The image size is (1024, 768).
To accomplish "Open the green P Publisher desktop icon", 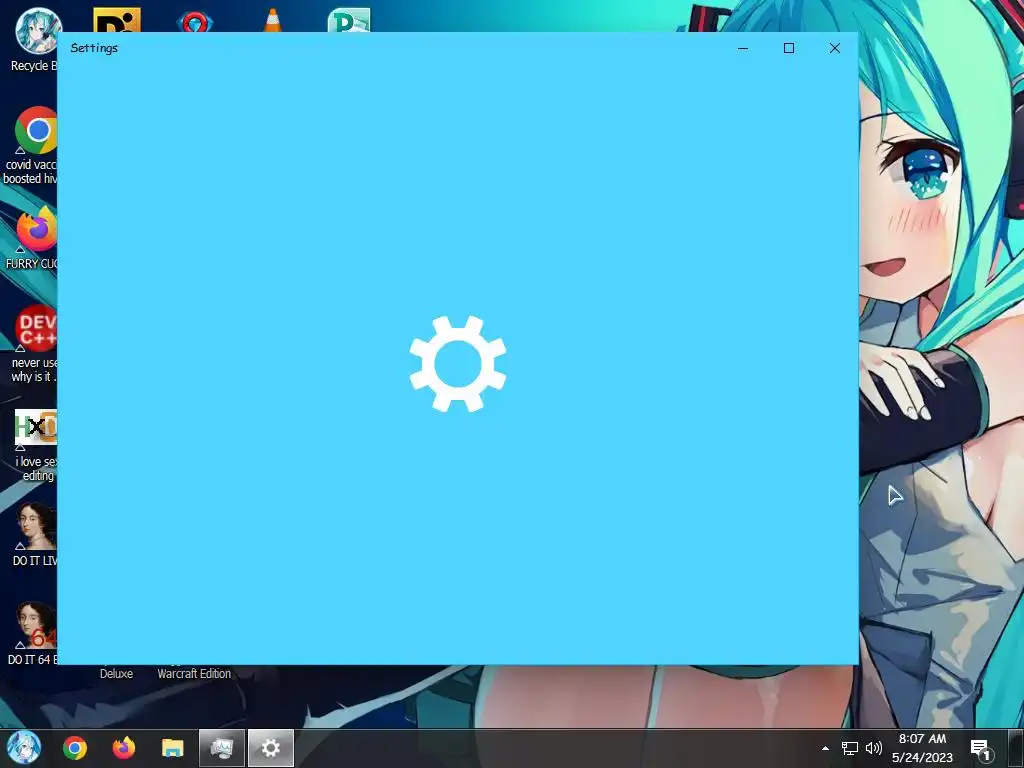I will (x=349, y=20).
